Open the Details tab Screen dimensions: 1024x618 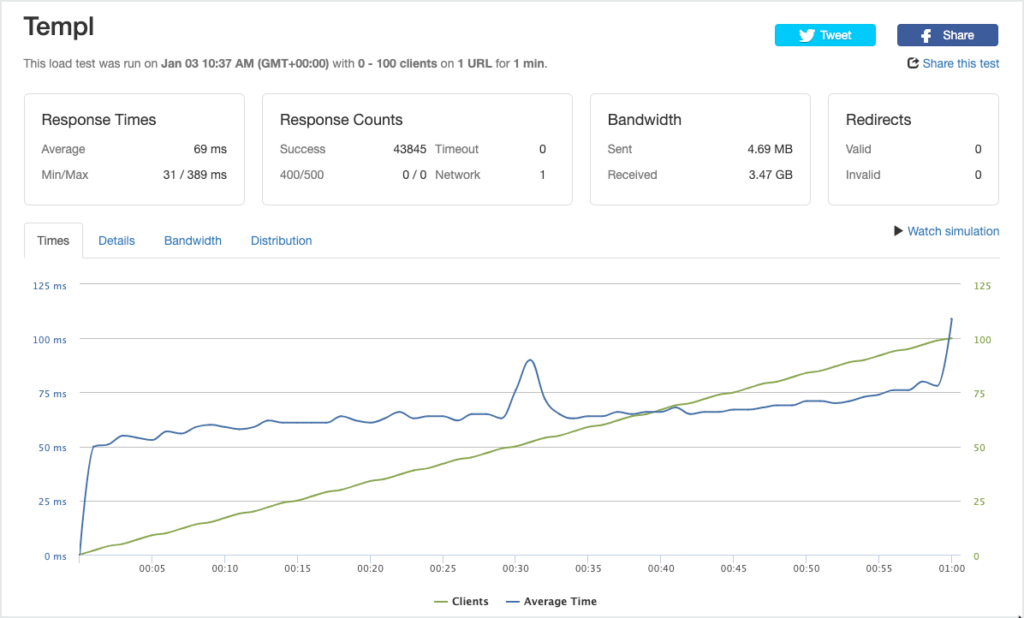(116, 240)
